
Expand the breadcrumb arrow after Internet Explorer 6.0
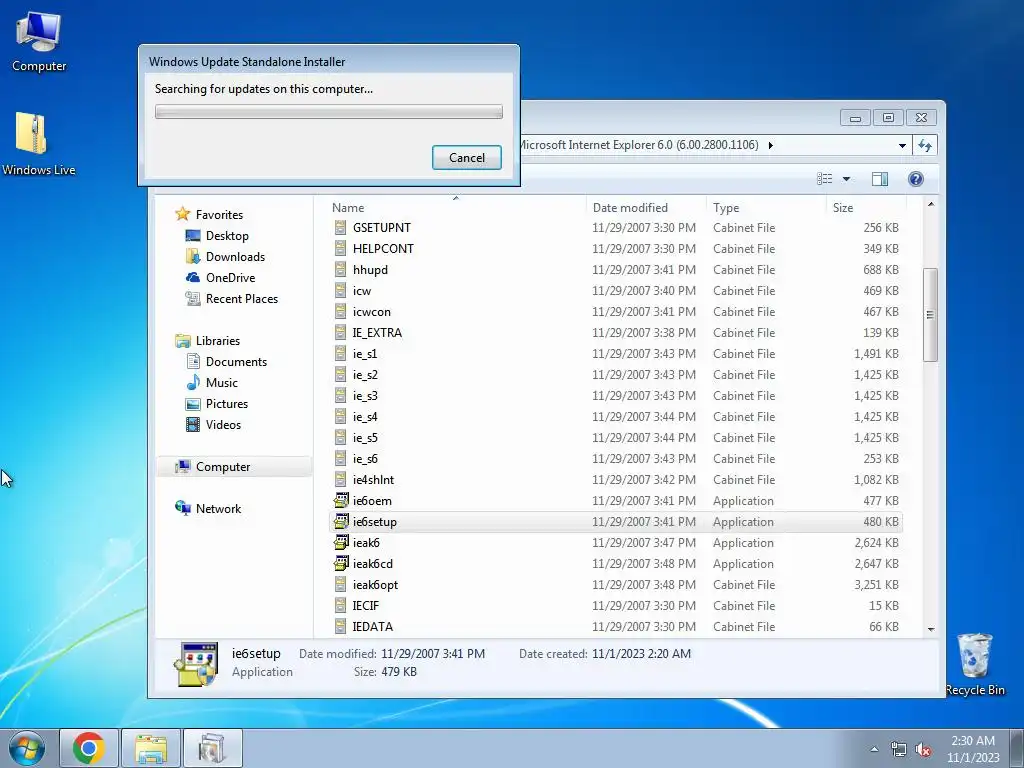click(771, 145)
